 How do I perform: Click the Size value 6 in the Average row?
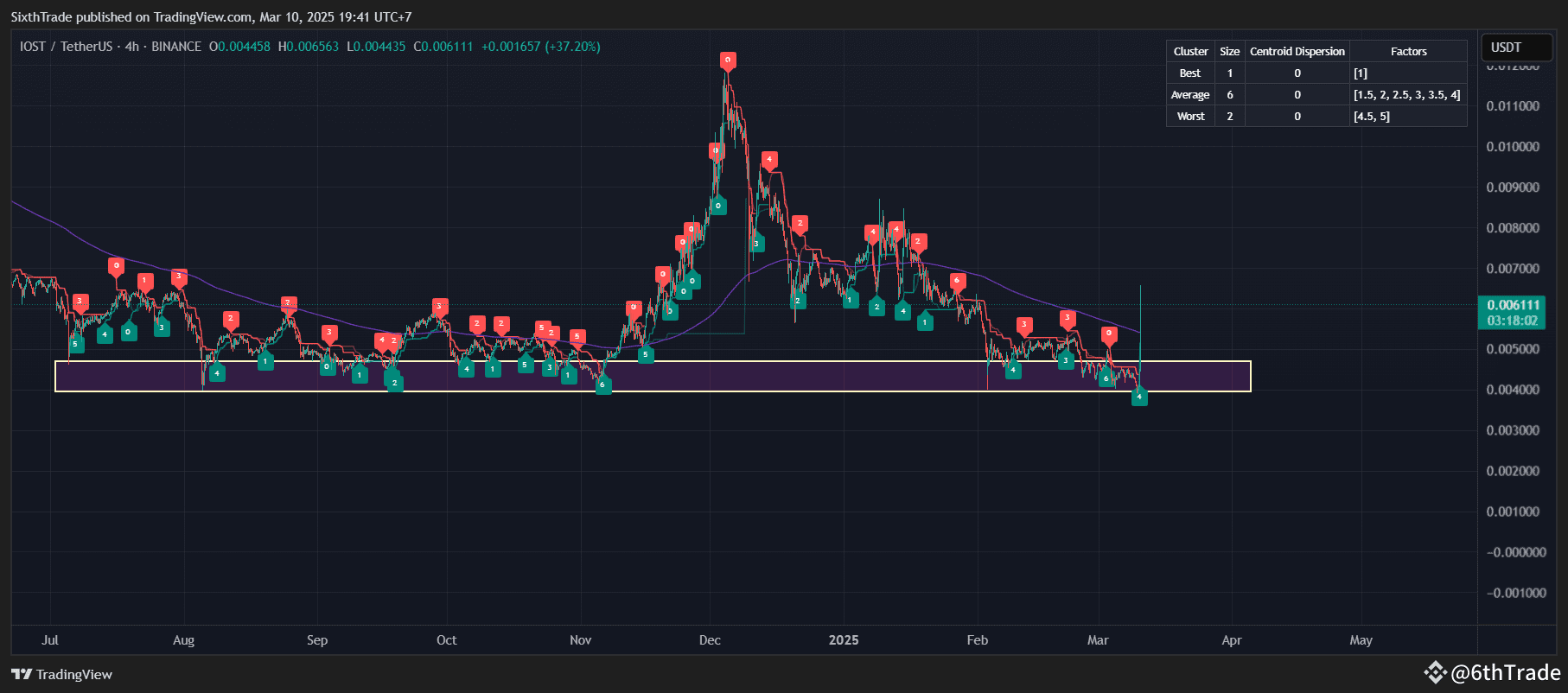(1230, 95)
